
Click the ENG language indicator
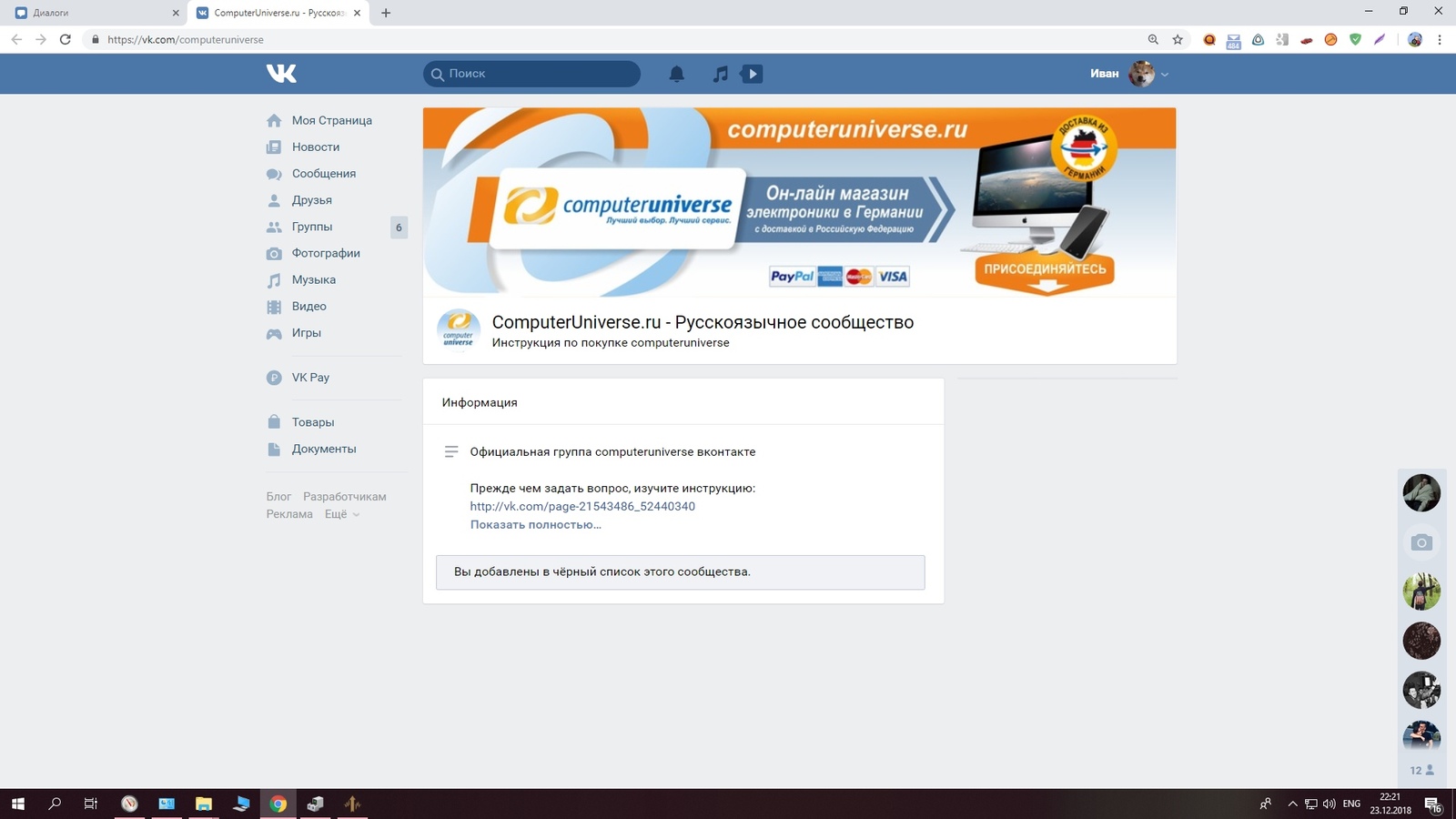click(1351, 804)
